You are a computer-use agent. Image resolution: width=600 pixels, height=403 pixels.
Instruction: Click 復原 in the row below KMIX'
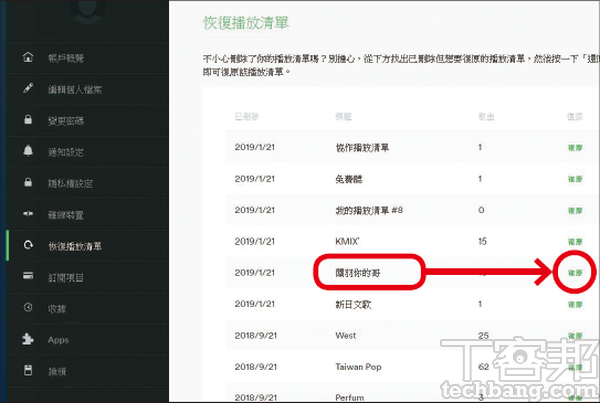click(575, 273)
